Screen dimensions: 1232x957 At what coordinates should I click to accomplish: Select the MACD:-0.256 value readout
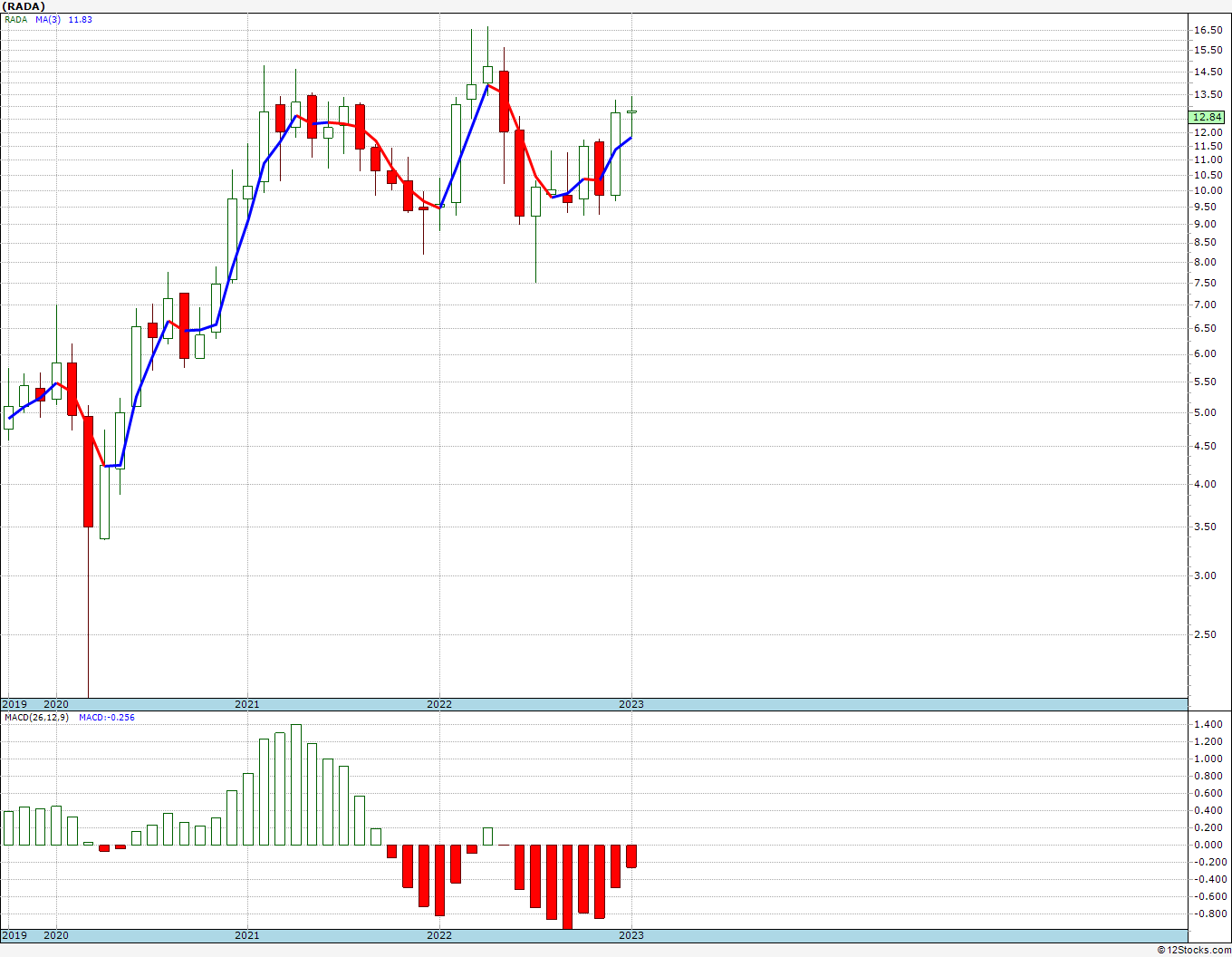coord(106,717)
